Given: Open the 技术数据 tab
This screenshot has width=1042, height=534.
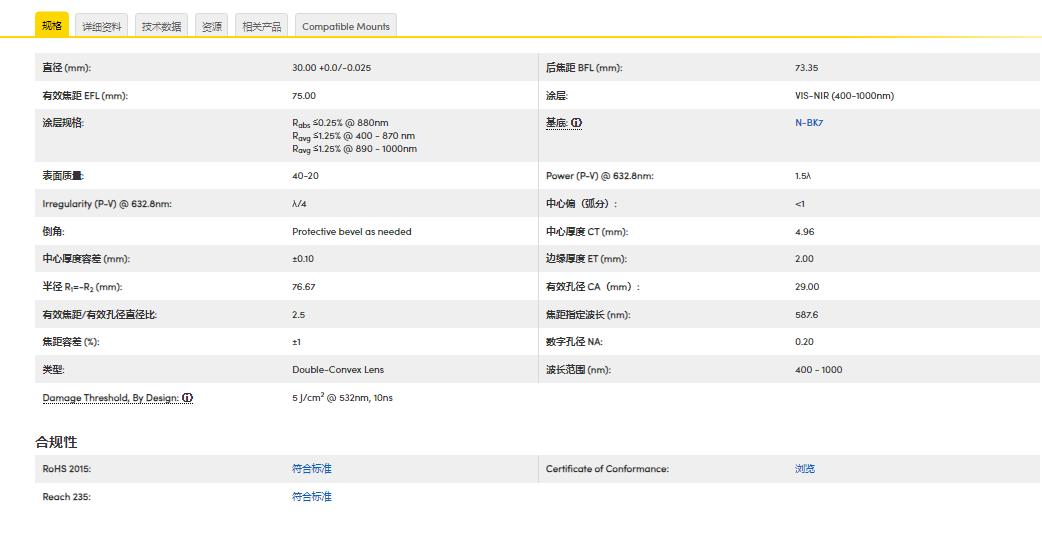Looking at the screenshot, I should 161,27.
